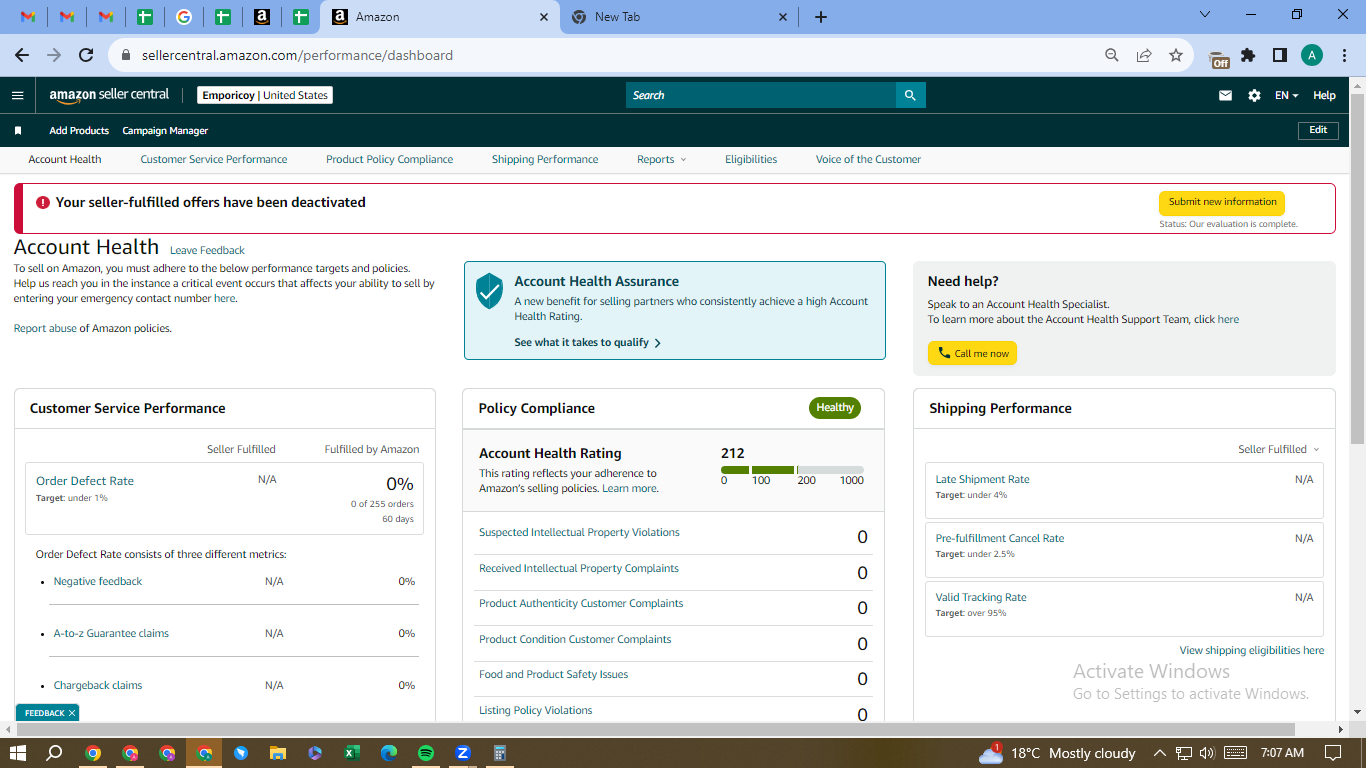Open Chrome three-dot menu
Screen dimensions: 1366x768
tap(1344, 56)
